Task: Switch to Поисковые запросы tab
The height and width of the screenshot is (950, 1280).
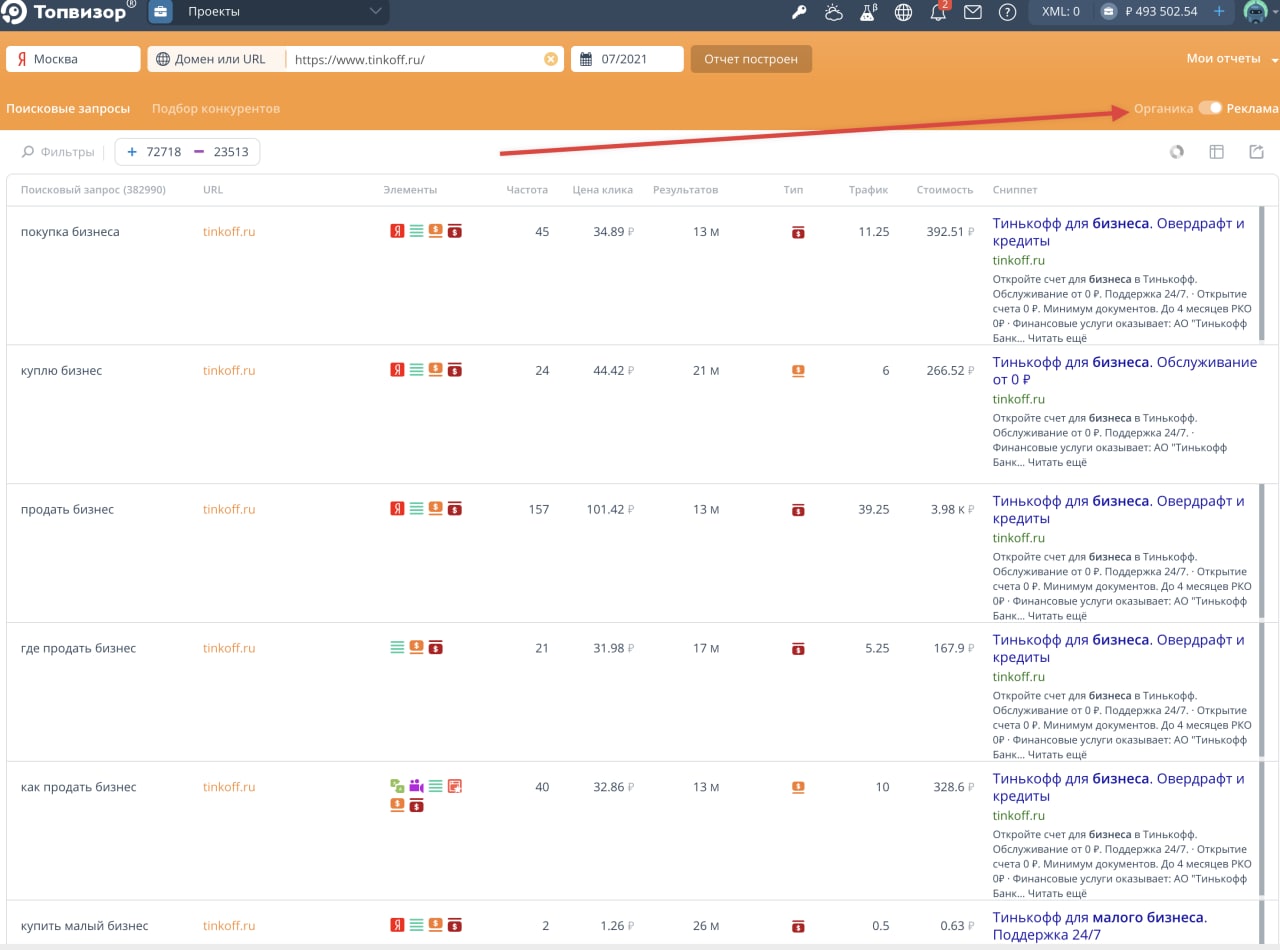Action: (68, 108)
